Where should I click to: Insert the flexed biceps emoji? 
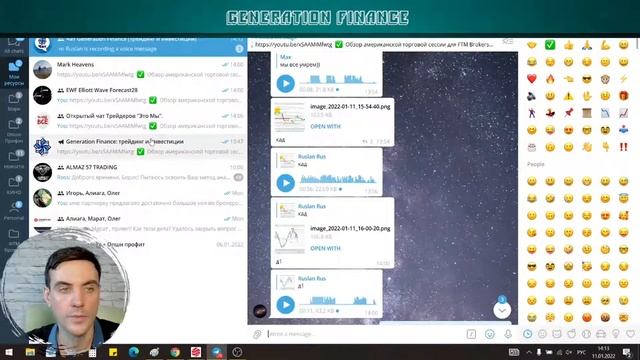pyautogui.click(x=605, y=45)
